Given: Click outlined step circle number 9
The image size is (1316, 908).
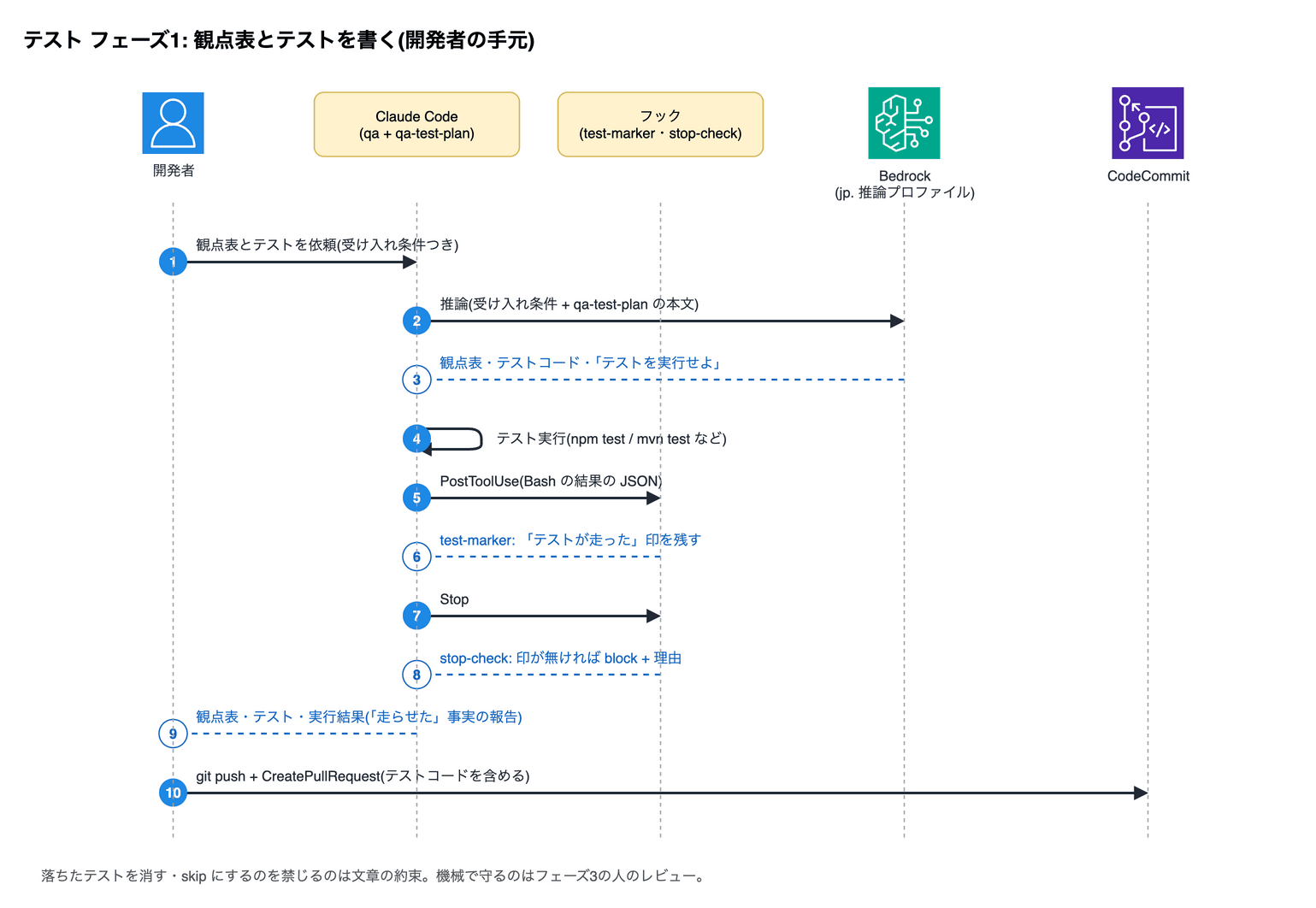Looking at the screenshot, I should (173, 734).
